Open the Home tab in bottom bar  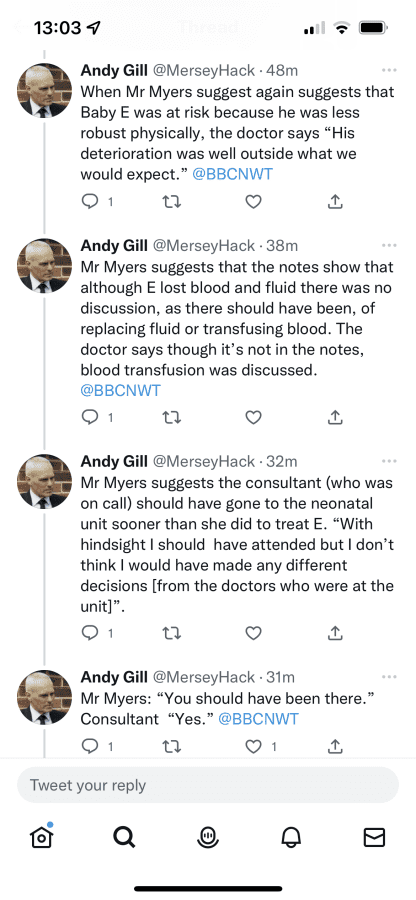(41, 837)
